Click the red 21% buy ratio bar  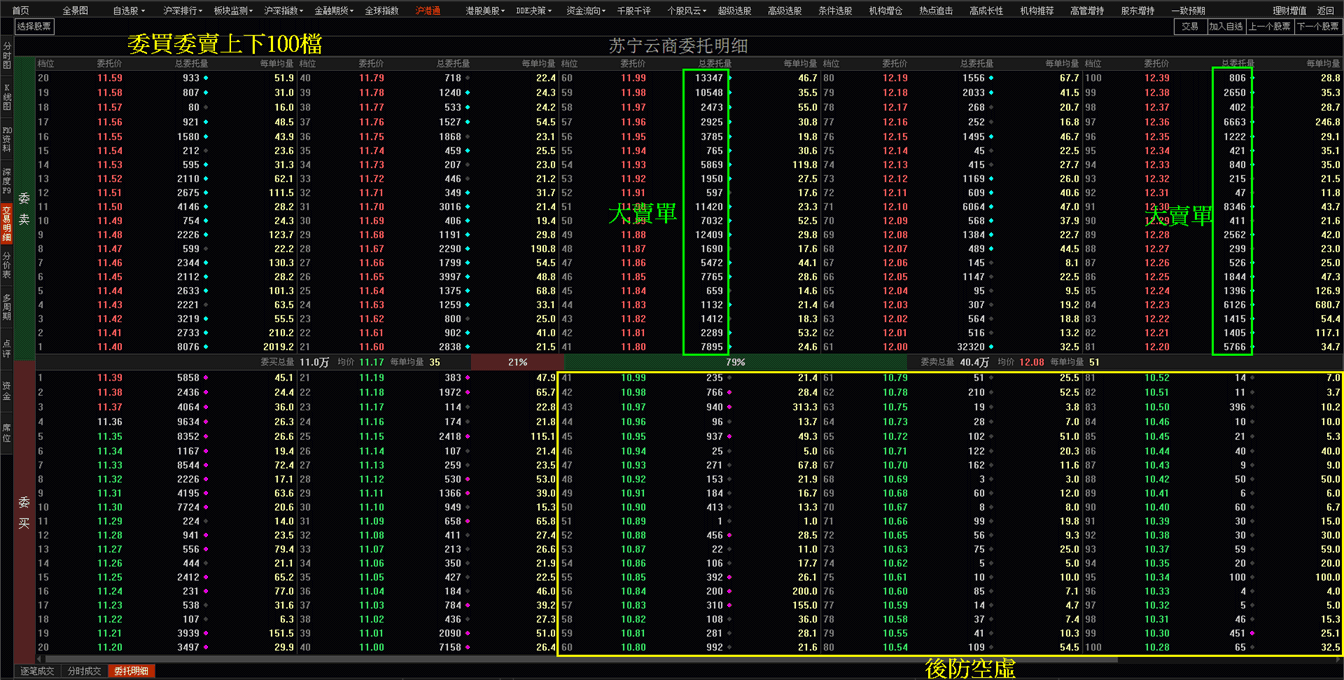(x=517, y=362)
